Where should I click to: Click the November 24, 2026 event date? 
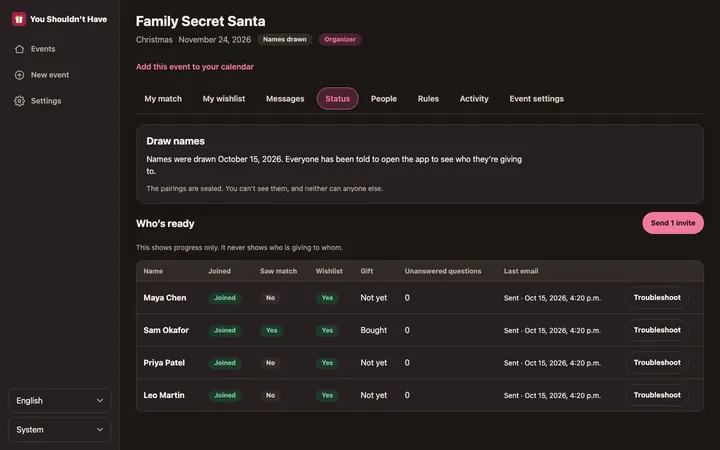tap(214, 39)
